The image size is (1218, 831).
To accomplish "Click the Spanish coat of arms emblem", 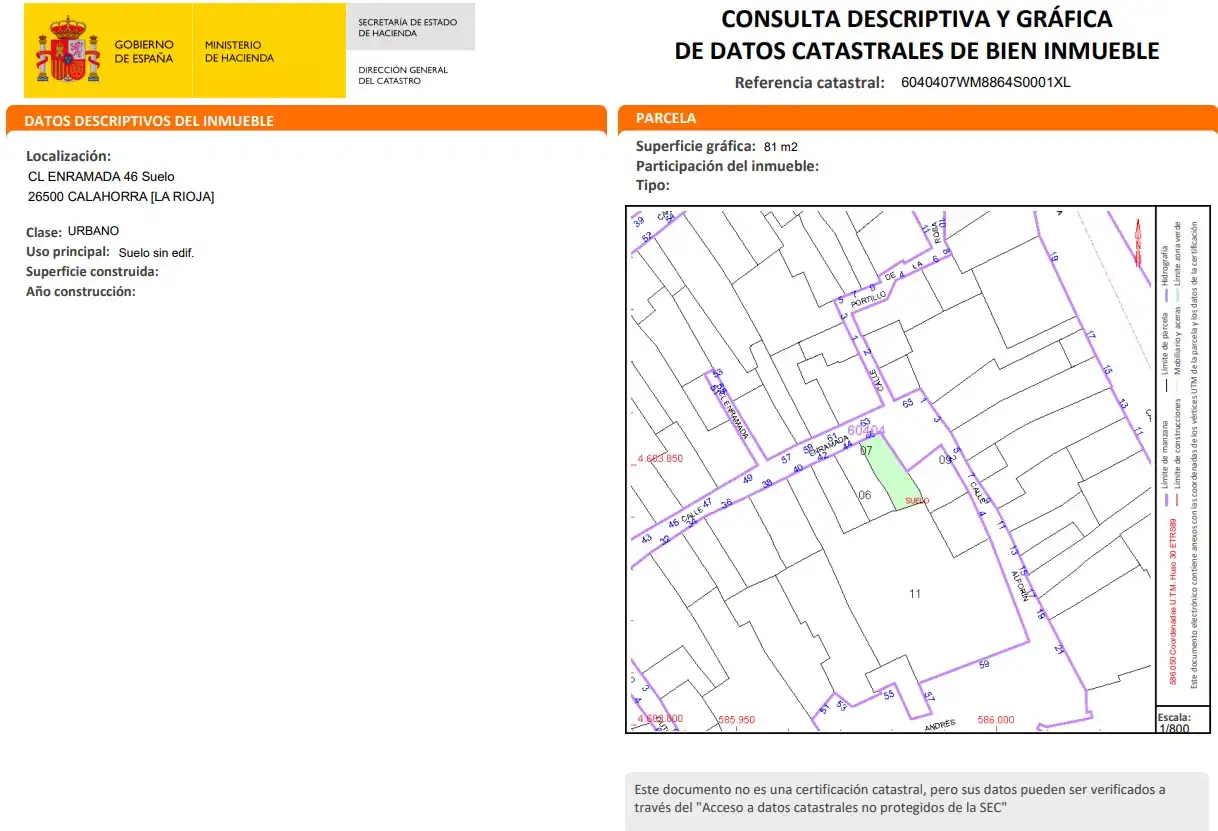I will [x=69, y=48].
